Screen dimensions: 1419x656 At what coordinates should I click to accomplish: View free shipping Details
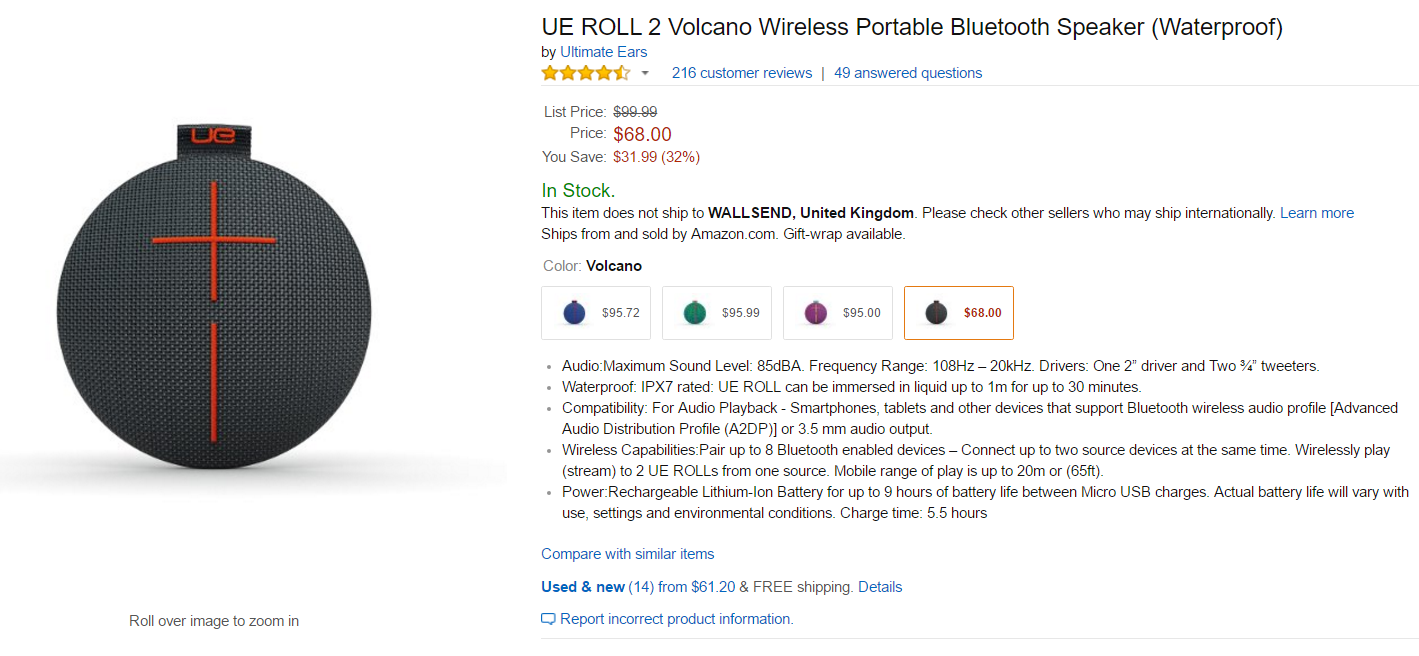coord(880,587)
